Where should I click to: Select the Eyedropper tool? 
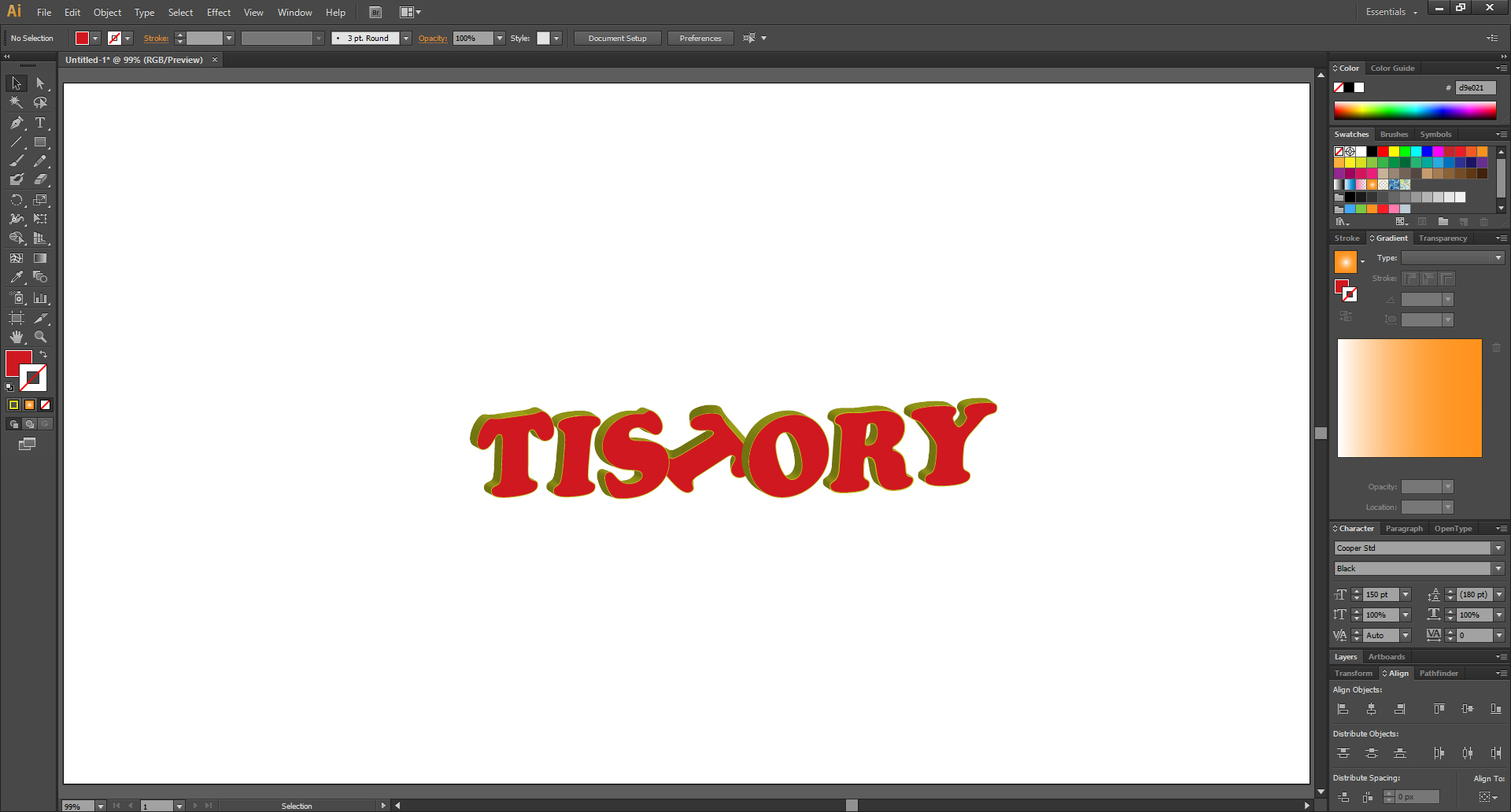tap(17, 278)
